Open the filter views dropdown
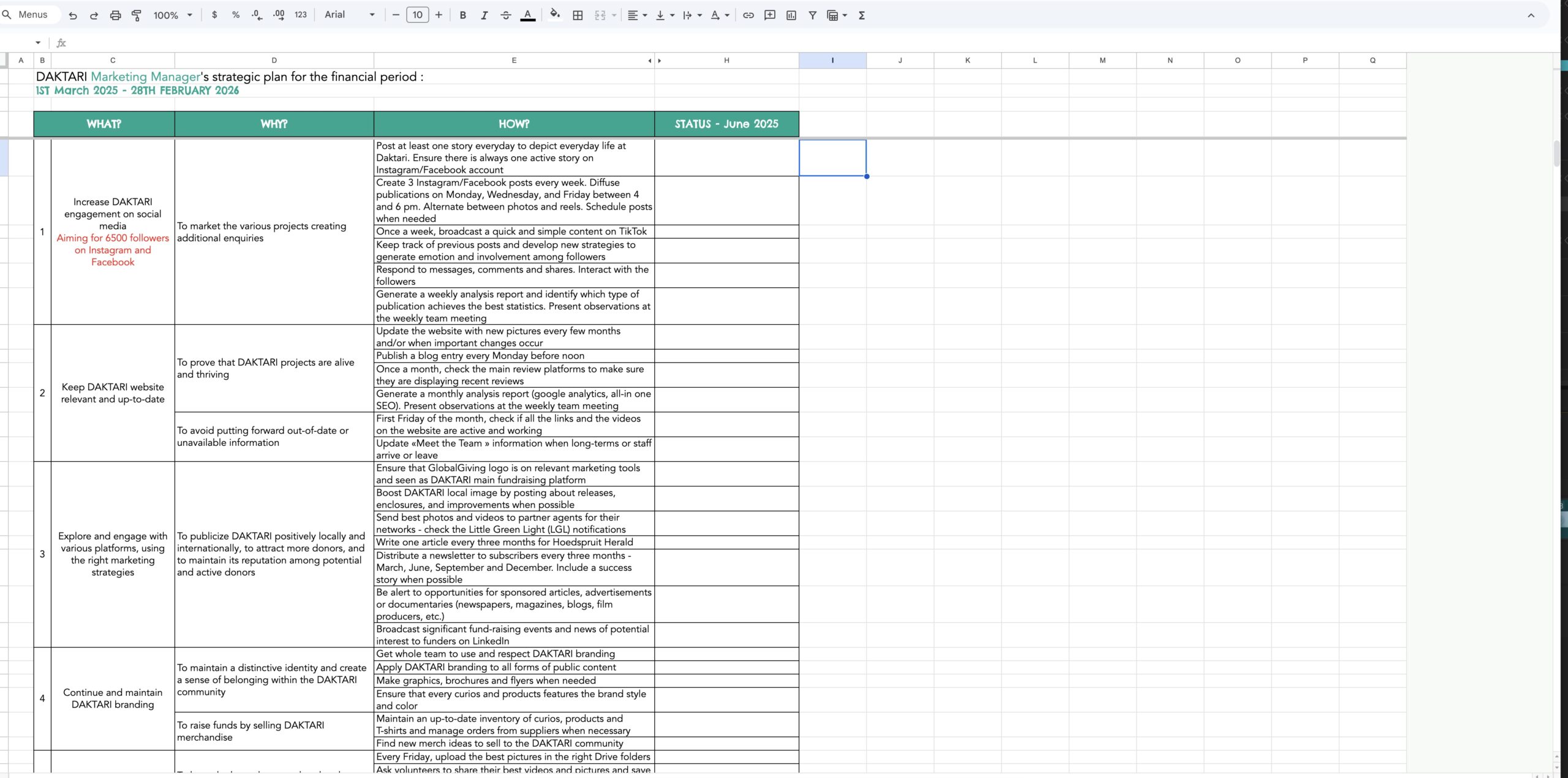Viewport: 1568px width, 778px height. 837,15
